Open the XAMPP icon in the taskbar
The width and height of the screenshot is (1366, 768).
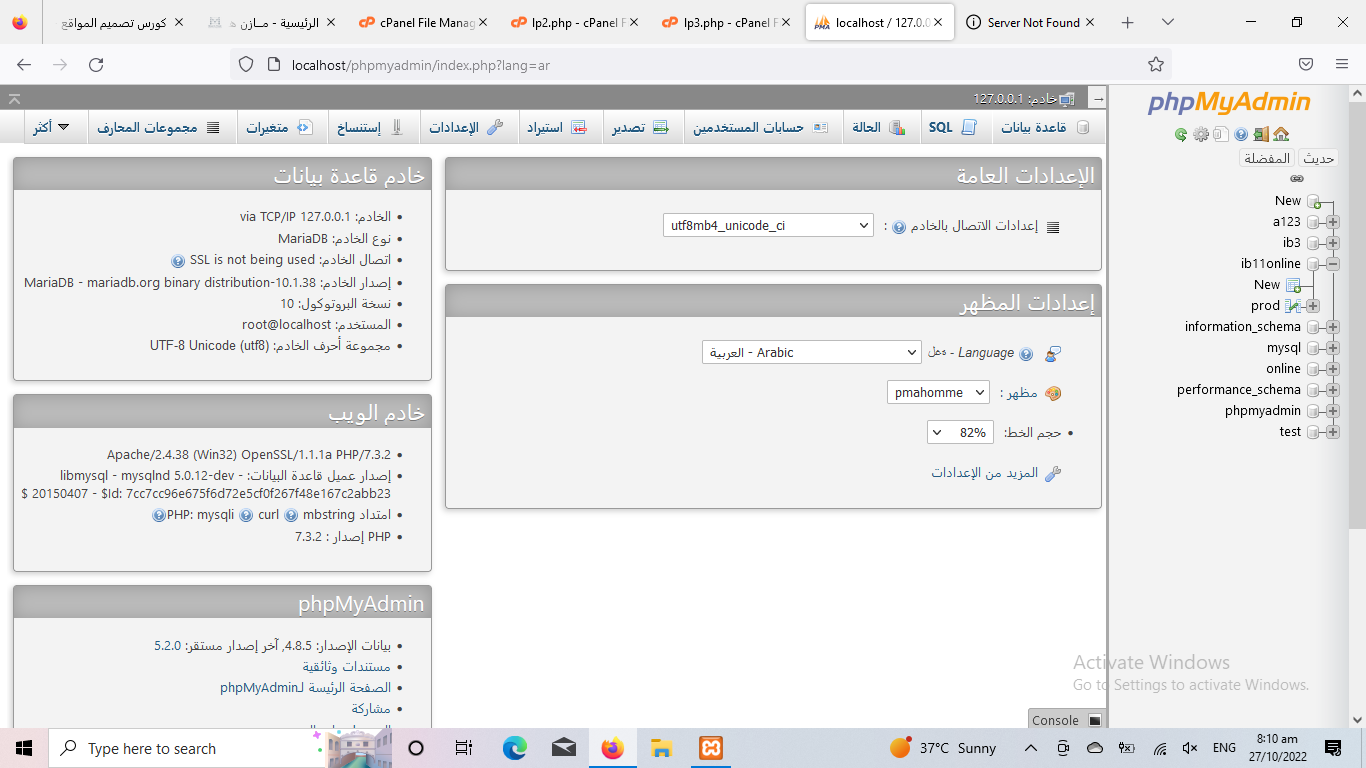click(710, 748)
